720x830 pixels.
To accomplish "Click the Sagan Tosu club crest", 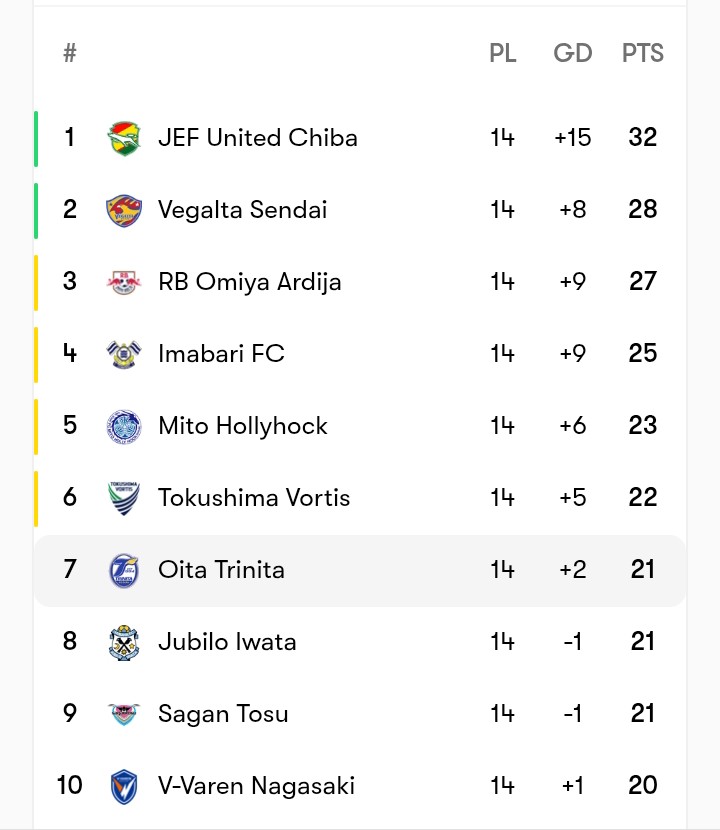I will 124,714.
